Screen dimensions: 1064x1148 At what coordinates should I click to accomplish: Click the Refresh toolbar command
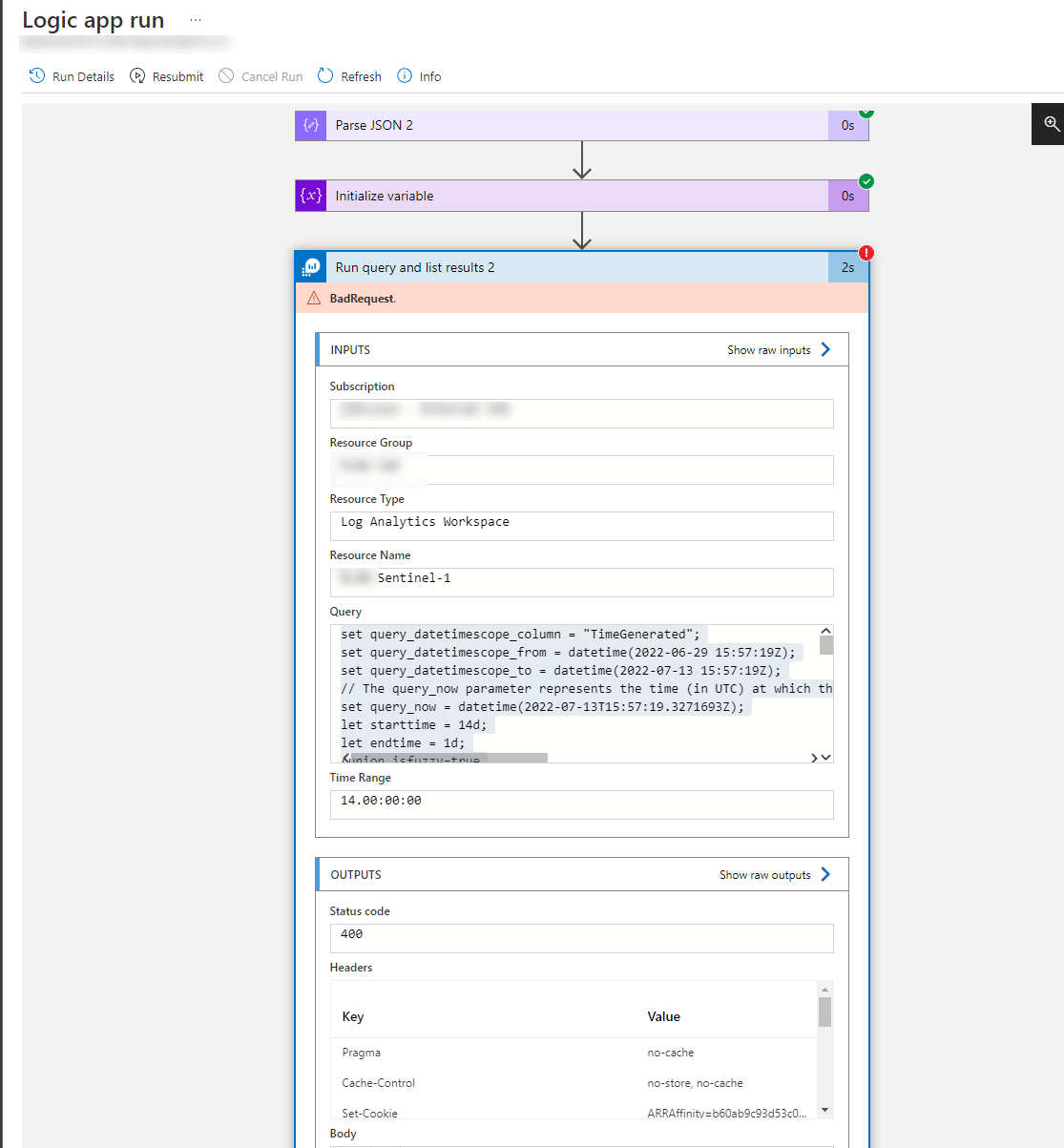coord(349,75)
